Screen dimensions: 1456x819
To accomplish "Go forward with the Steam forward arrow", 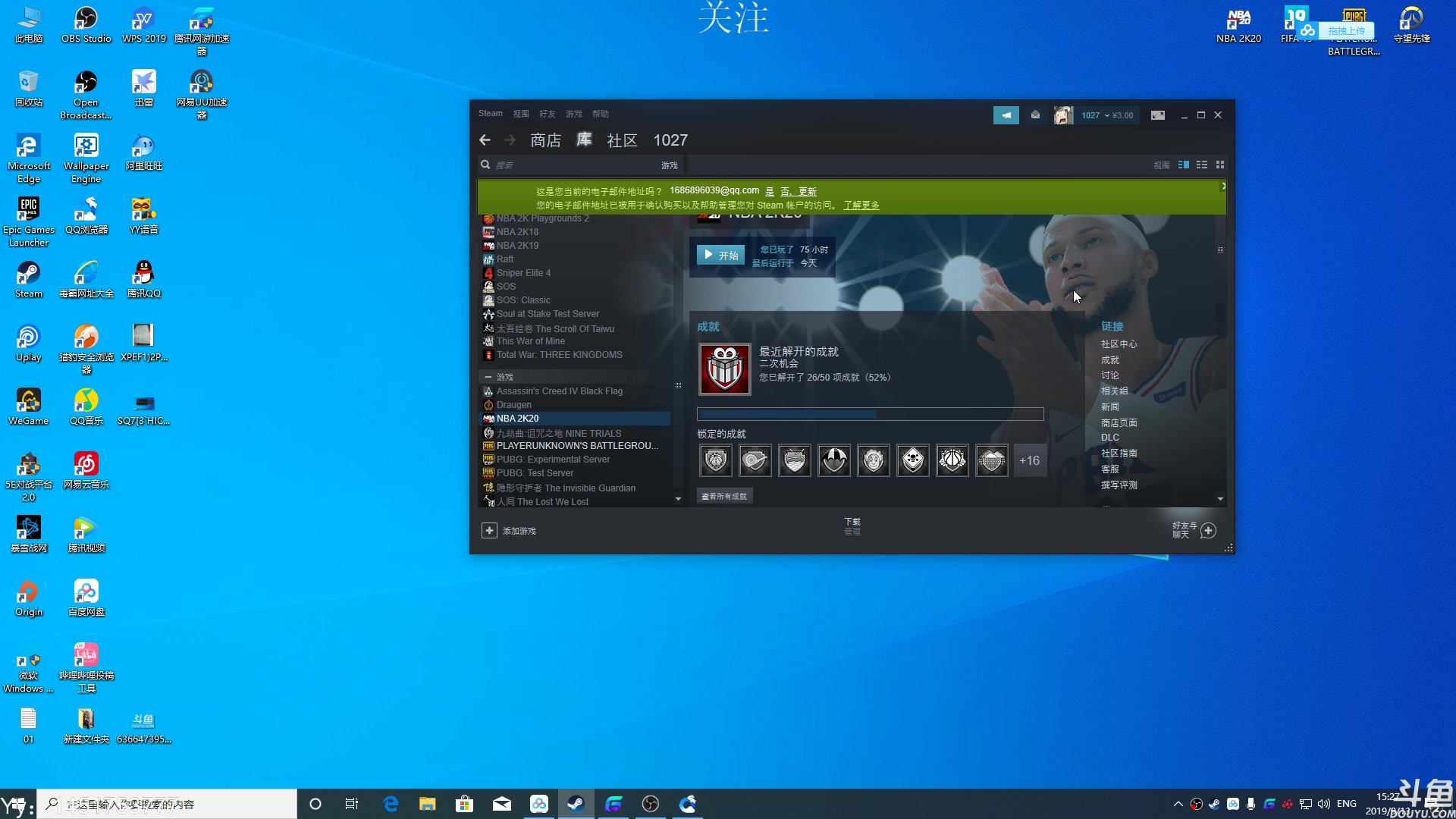I will tap(510, 140).
